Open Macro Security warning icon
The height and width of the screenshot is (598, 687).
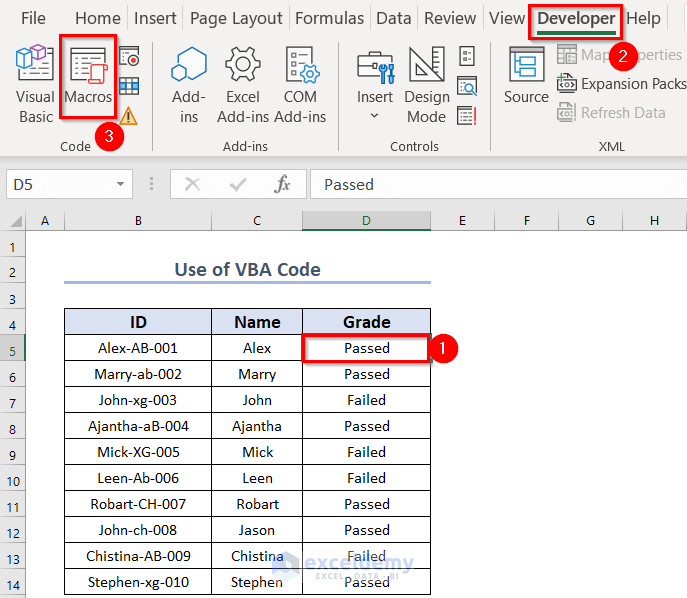[x=128, y=116]
